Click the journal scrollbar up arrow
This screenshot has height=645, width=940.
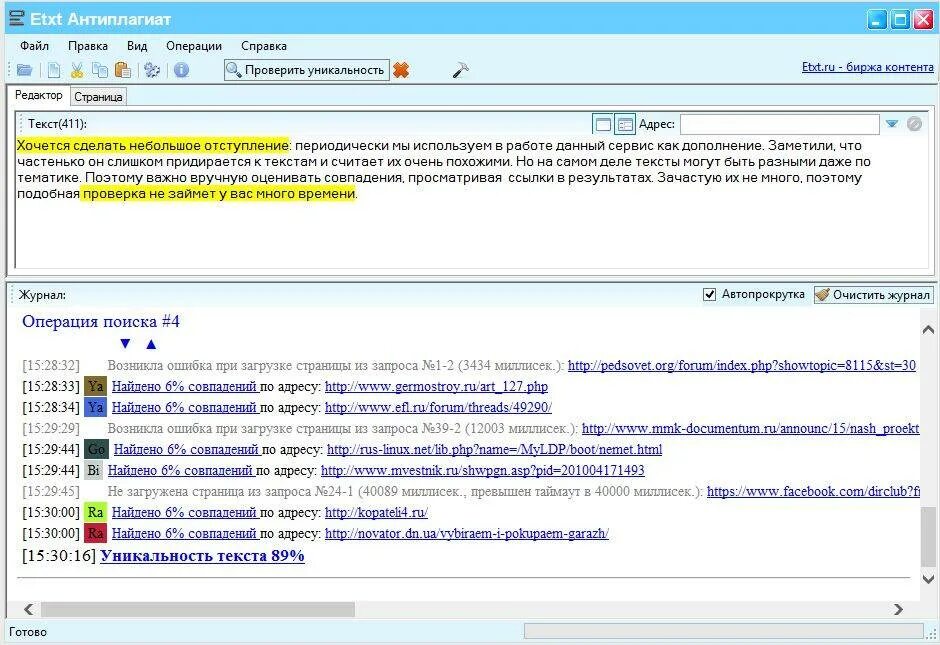[928, 329]
